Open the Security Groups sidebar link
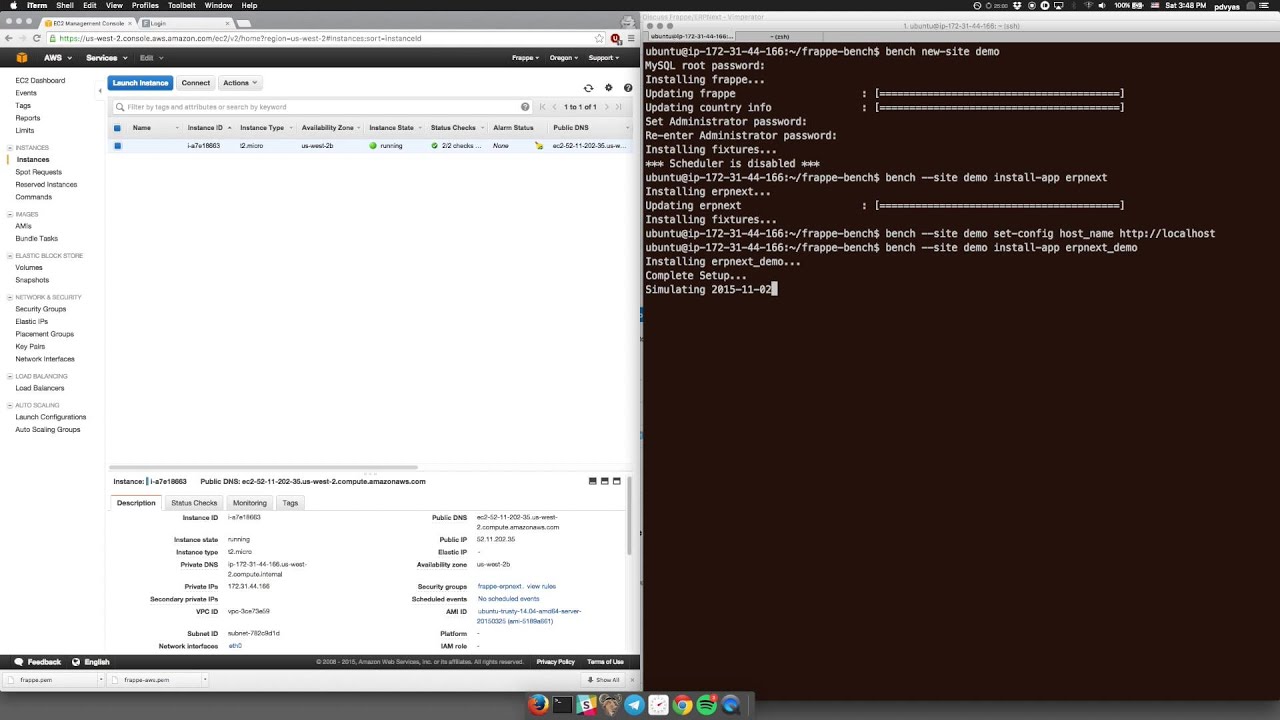Image resolution: width=1280 pixels, height=720 pixels. (41, 309)
